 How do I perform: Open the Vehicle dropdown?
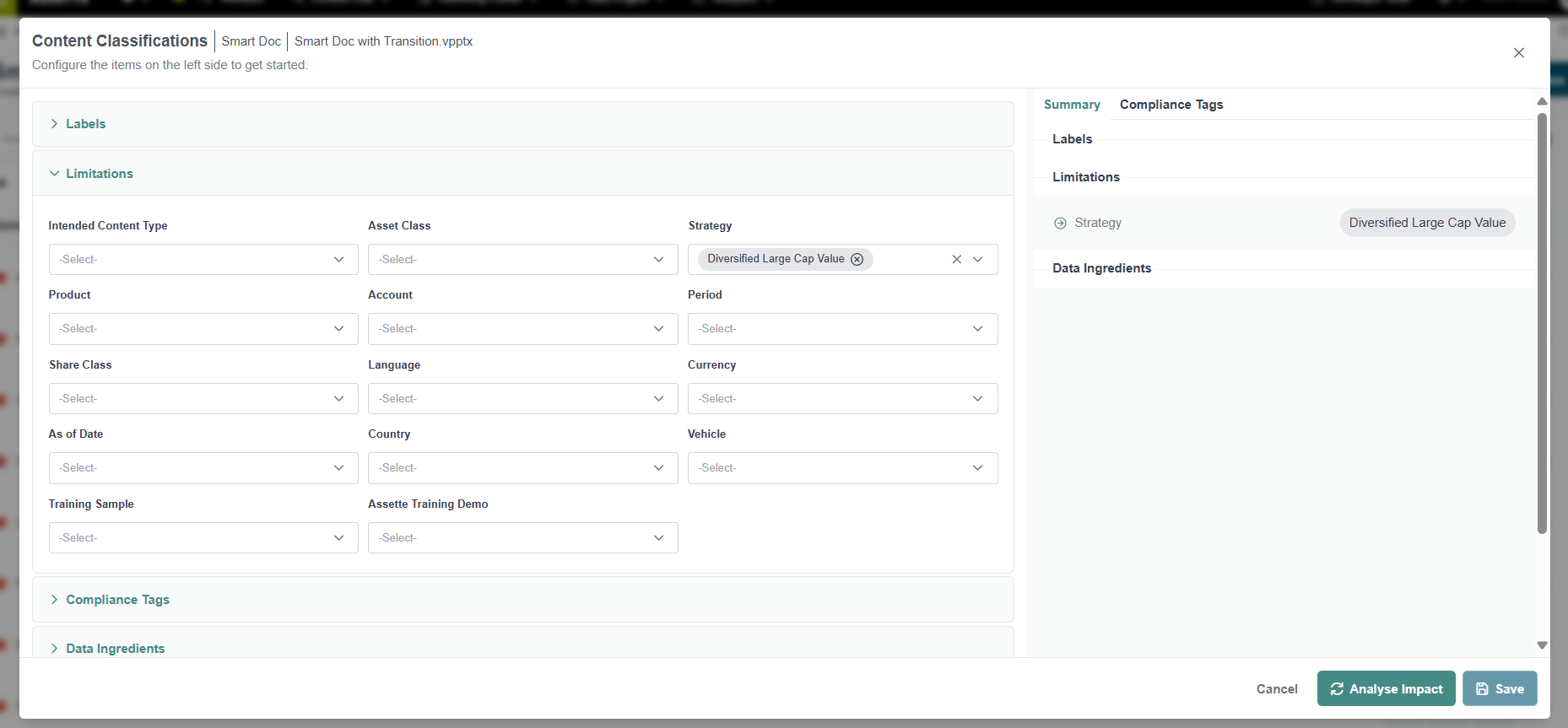(843, 468)
